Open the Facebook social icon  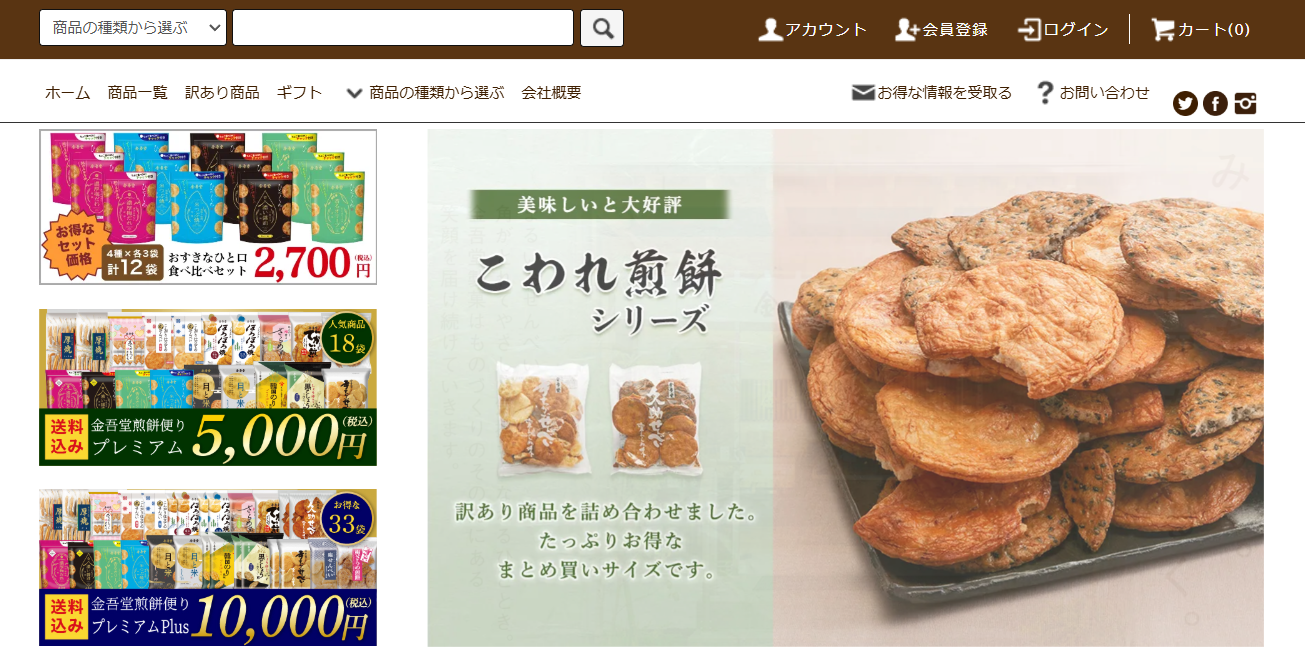(x=1215, y=103)
